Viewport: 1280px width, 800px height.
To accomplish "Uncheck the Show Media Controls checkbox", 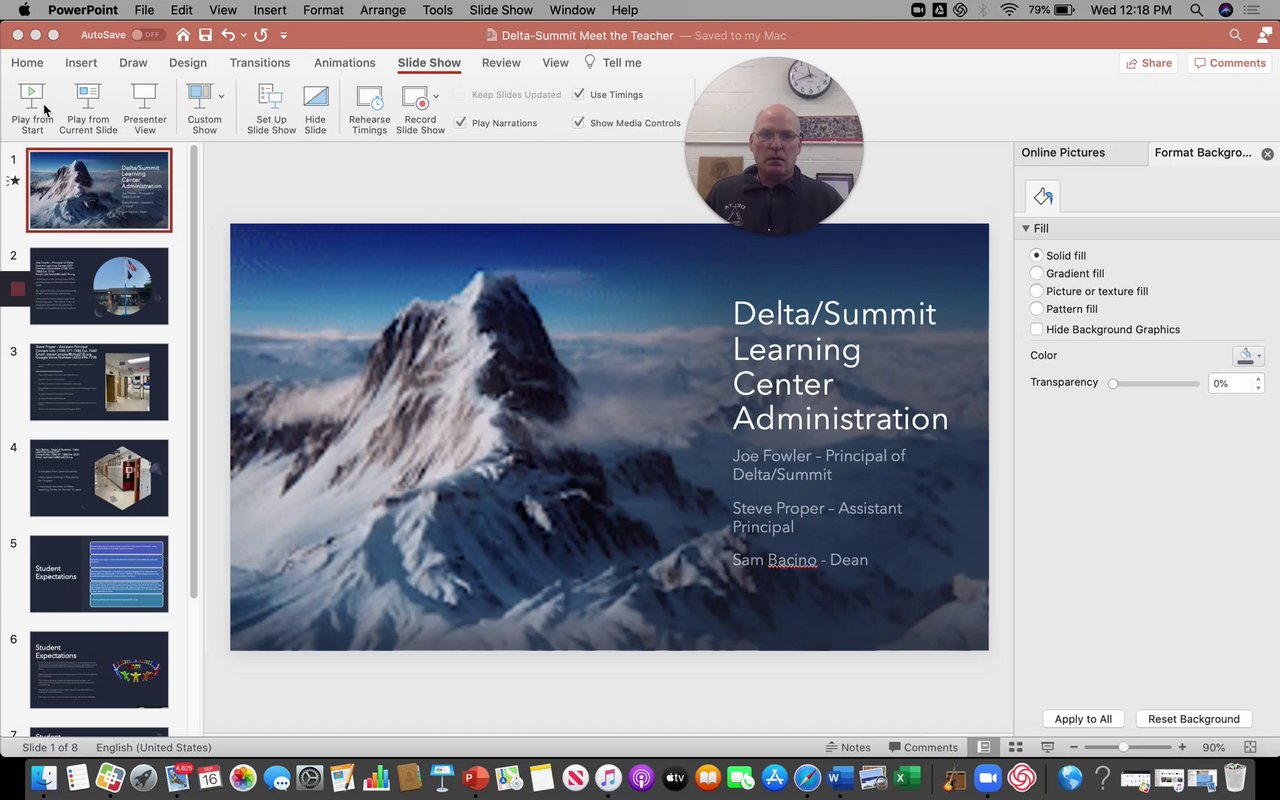I will click(x=579, y=122).
